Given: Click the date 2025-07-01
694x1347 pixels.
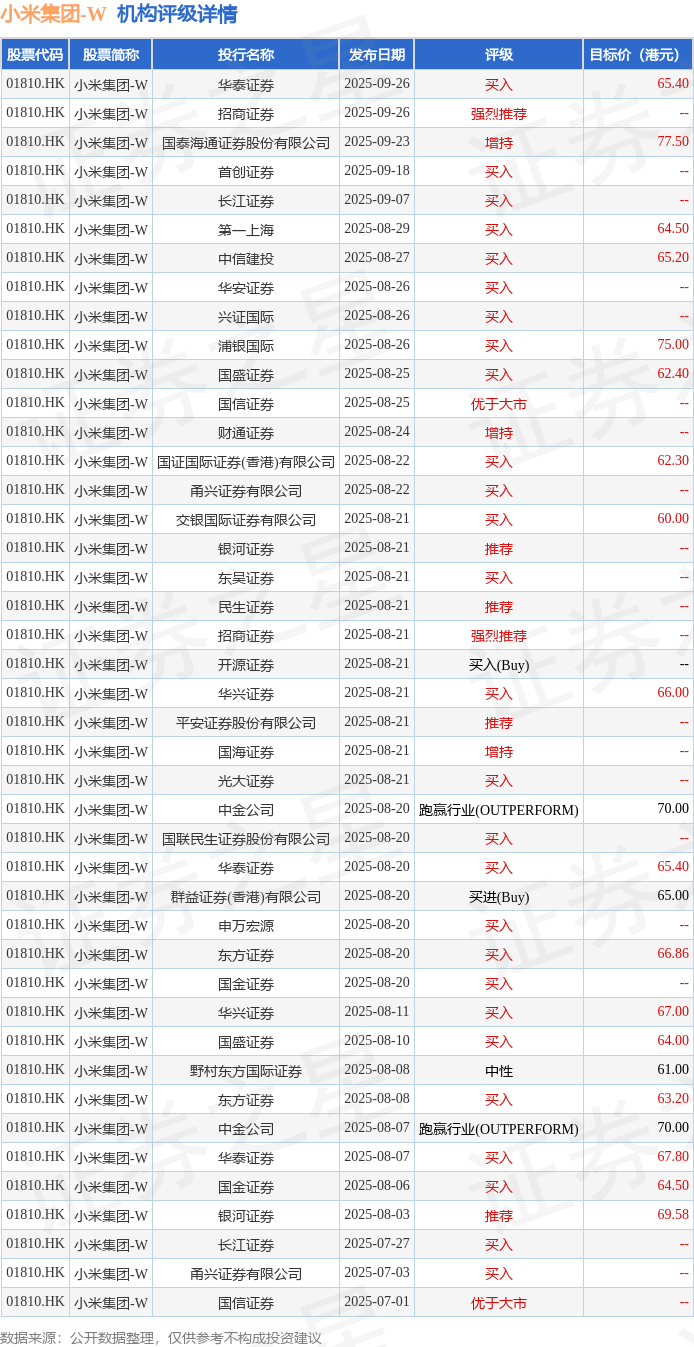Looking at the screenshot, I should (x=377, y=1302).
